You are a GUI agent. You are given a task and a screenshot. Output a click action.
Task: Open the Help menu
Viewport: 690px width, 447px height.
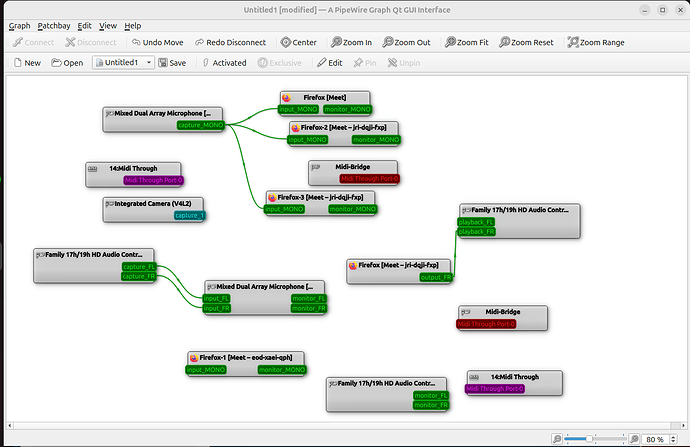[132, 26]
